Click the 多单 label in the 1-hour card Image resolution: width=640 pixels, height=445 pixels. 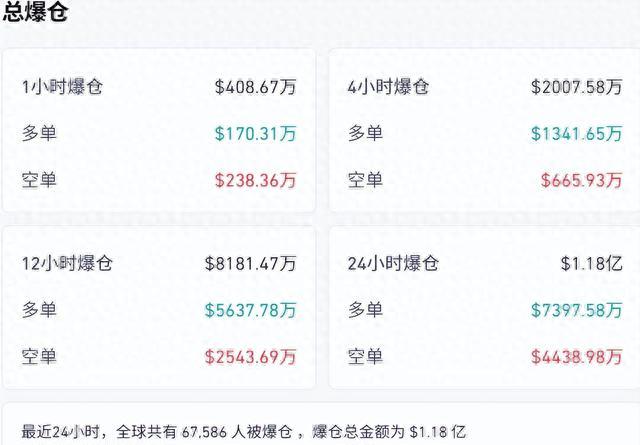pyautogui.click(x=39, y=133)
